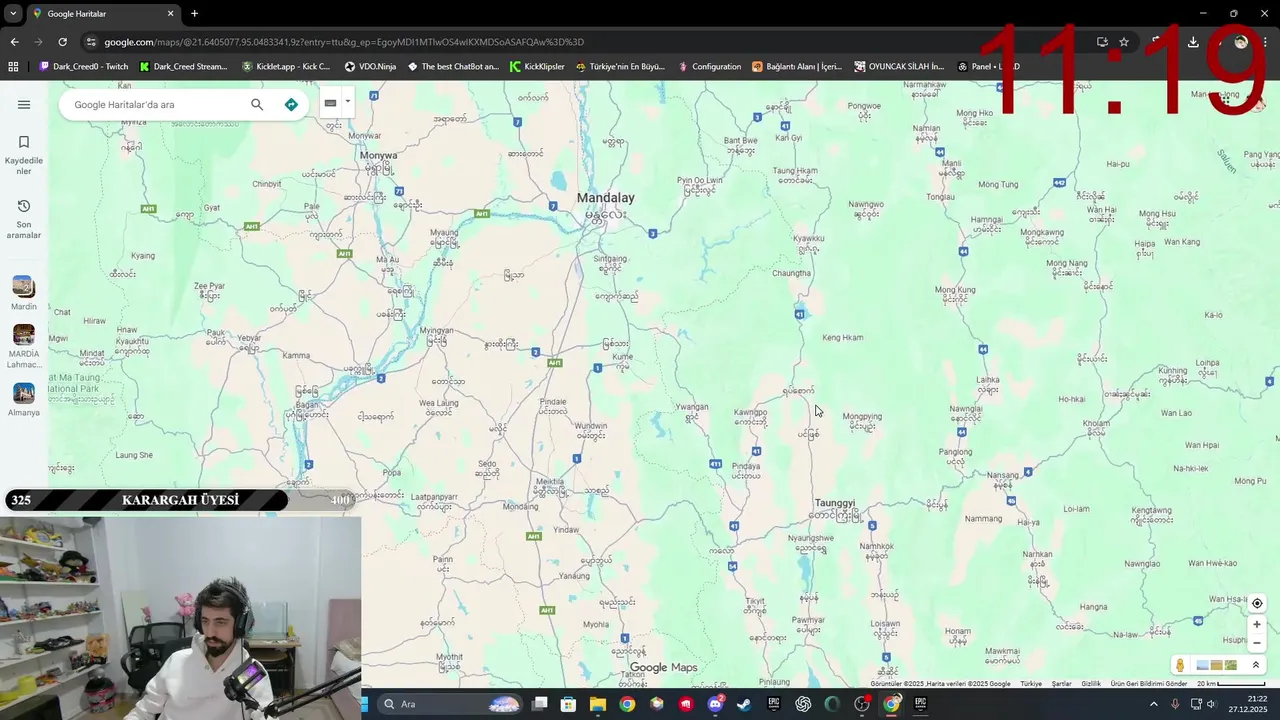
Task: Open Steam from the taskbar
Action: coord(744,704)
